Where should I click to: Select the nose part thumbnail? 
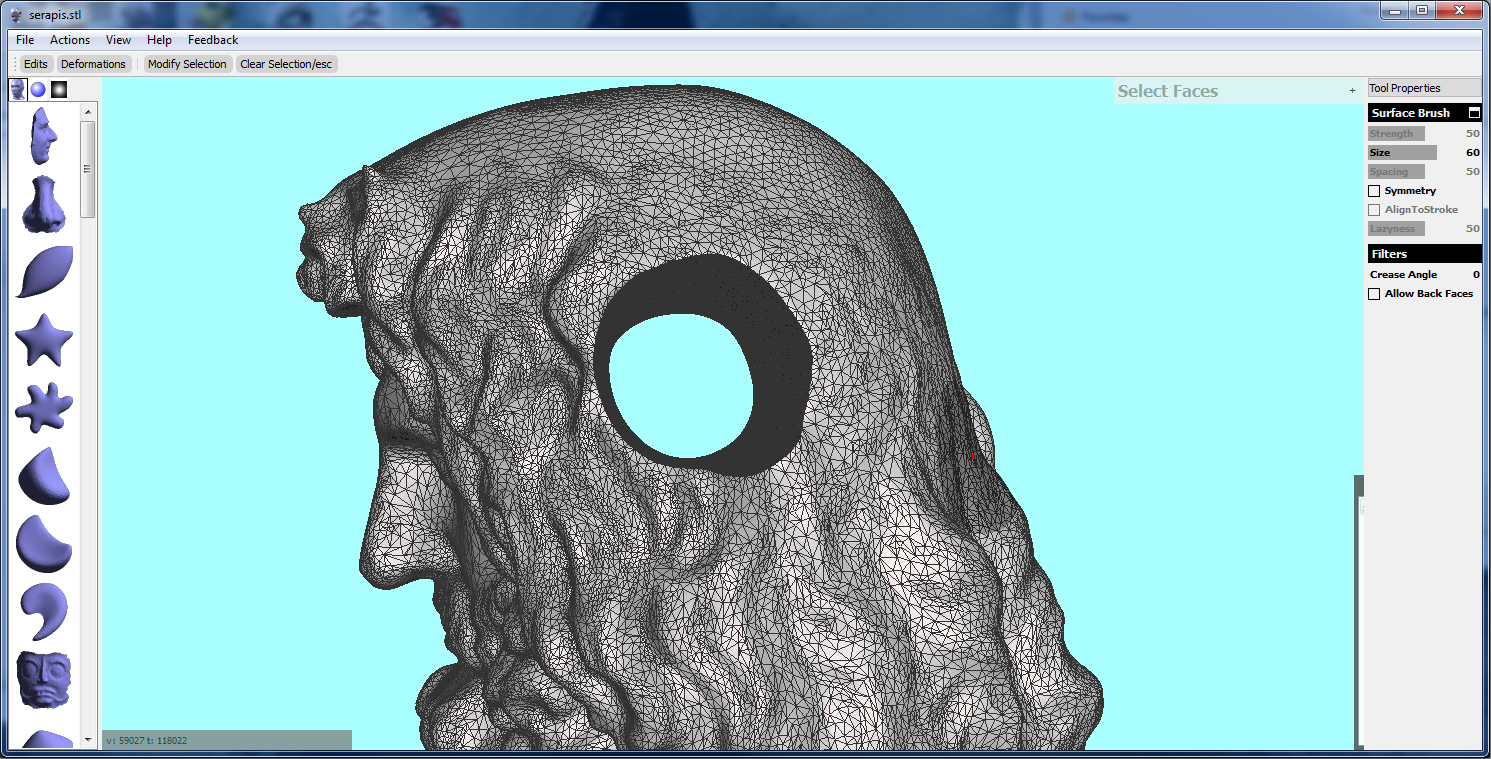pyautogui.click(x=44, y=204)
